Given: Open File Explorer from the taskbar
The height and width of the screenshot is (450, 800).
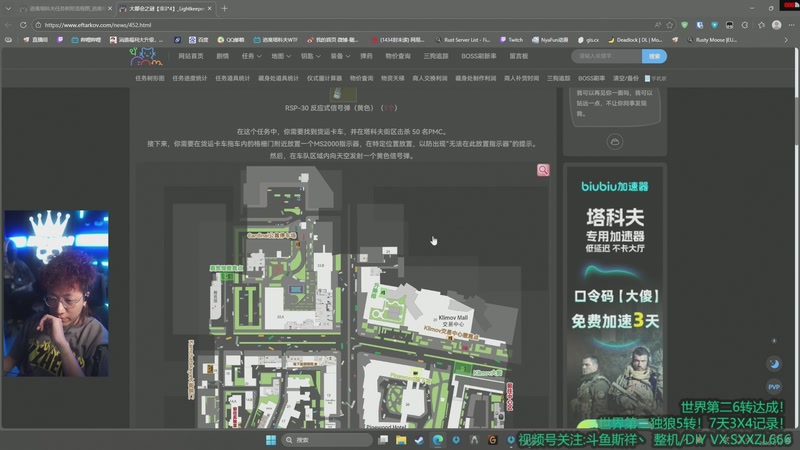Looking at the screenshot, I should [x=401, y=440].
